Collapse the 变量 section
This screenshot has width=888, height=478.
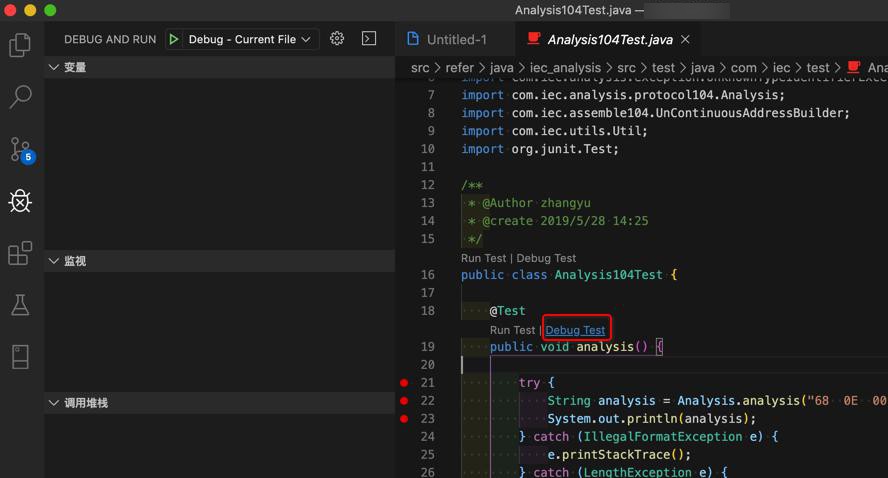[x=220, y=67]
